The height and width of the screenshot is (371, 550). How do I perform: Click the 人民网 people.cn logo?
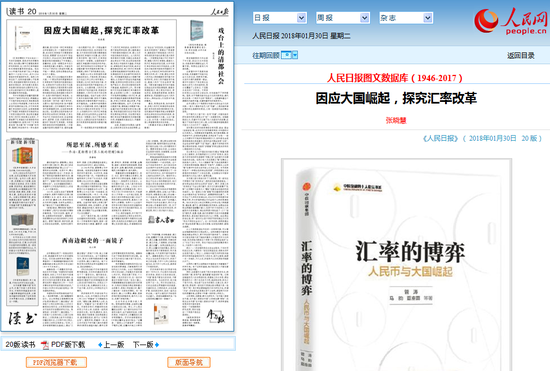tap(511, 21)
